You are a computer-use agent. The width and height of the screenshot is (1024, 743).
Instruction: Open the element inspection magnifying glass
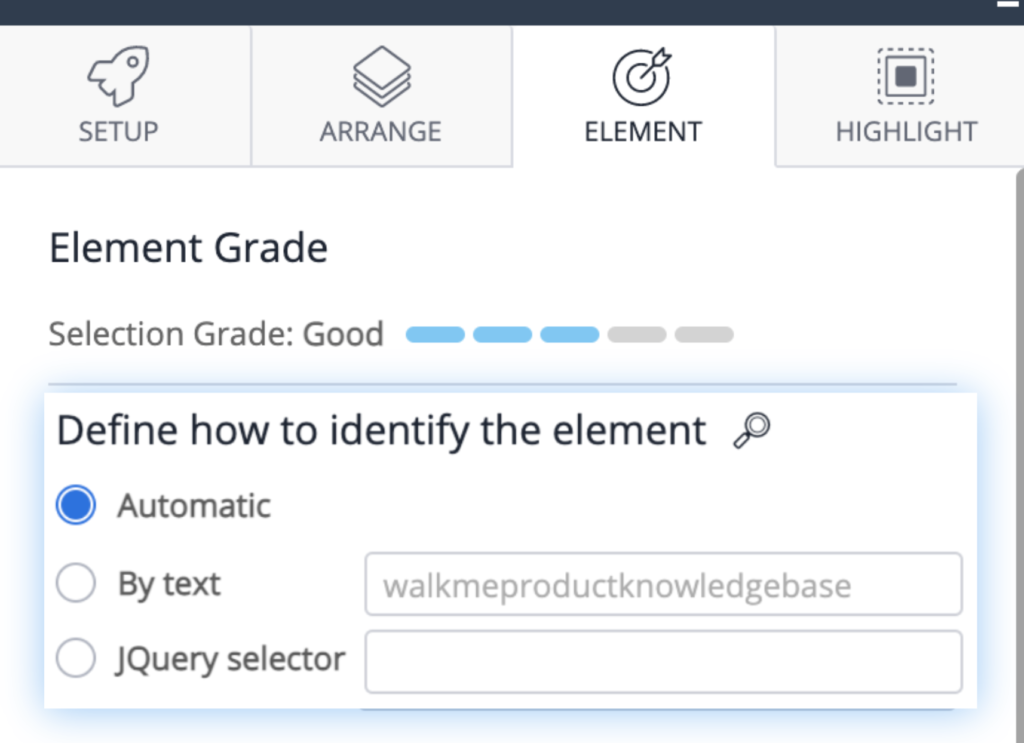point(753,430)
